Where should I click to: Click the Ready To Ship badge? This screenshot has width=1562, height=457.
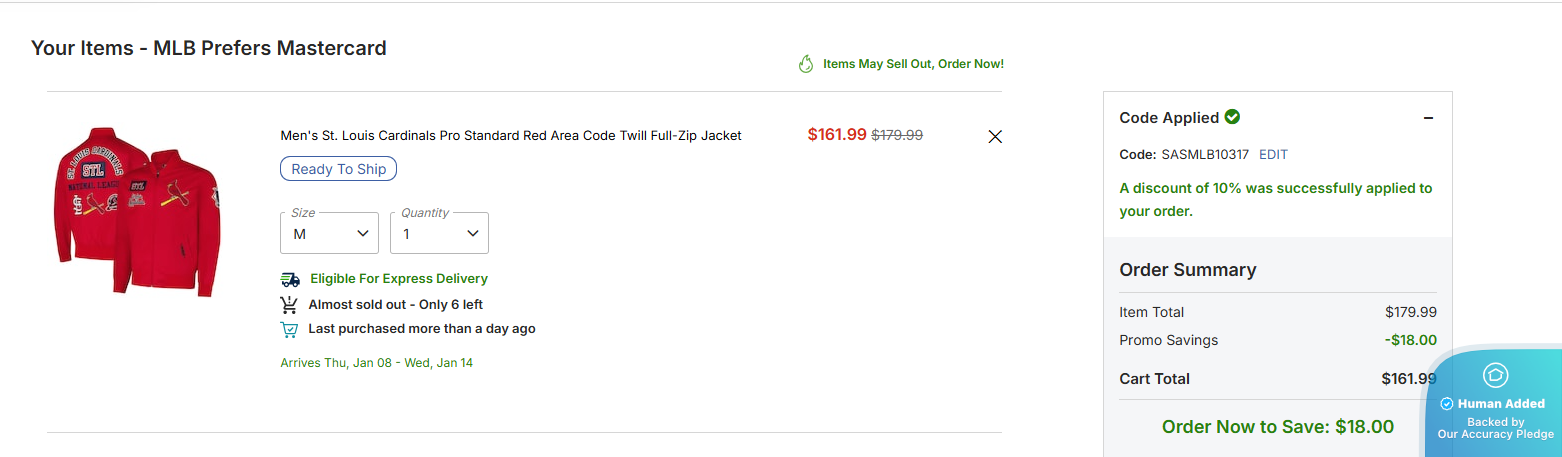(x=338, y=169)
